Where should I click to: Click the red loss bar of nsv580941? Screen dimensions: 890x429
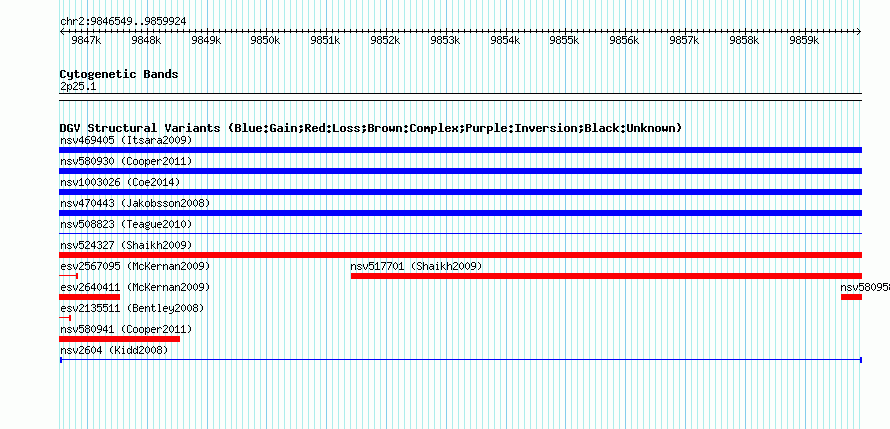pos(119,339)
